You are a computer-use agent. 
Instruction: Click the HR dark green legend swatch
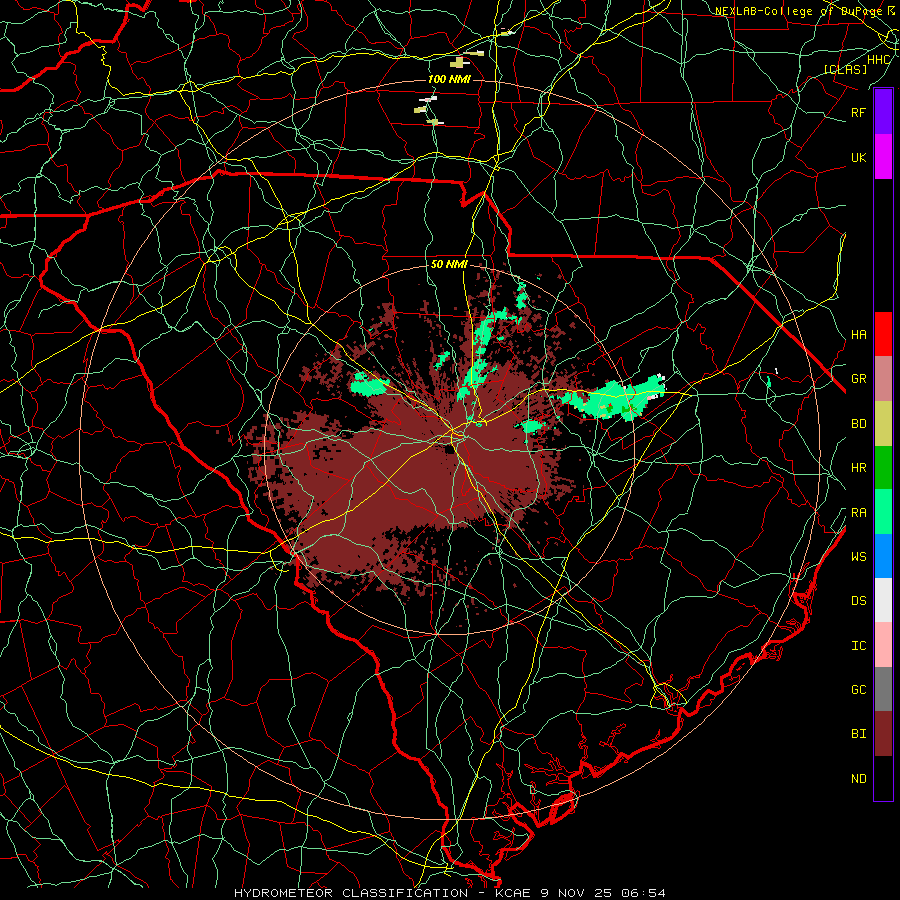pyautogui.click(x=883, y=467)
